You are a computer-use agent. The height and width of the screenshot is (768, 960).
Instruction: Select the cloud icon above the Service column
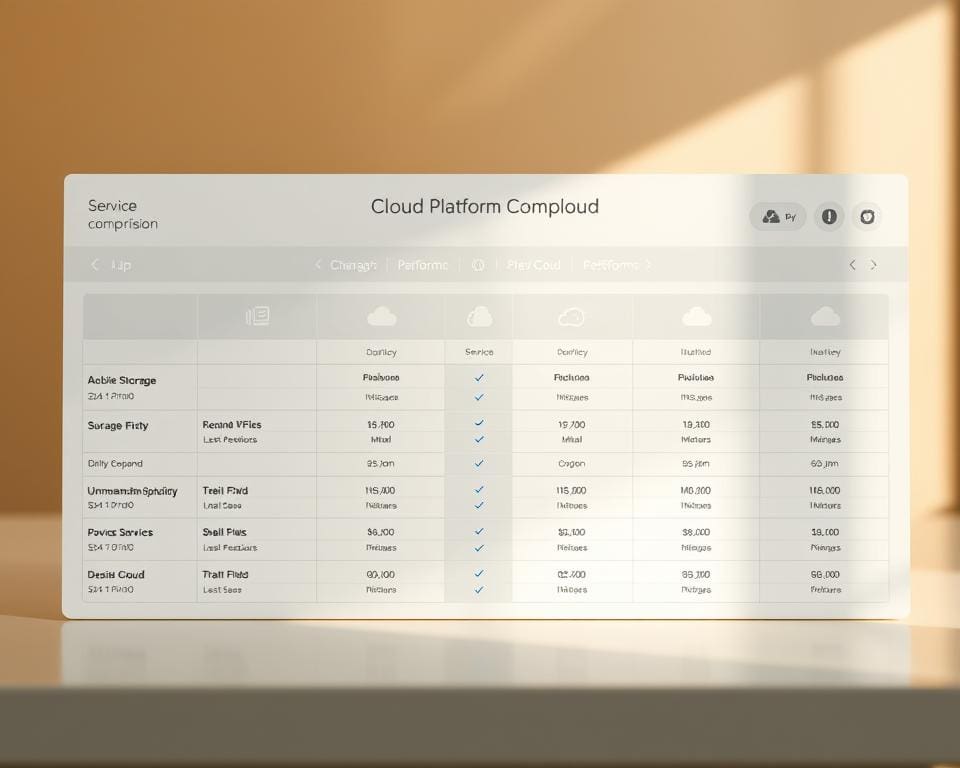[x=478, y=315]
